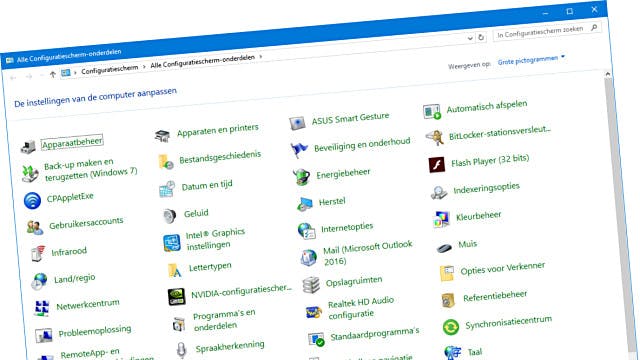Screen dimensions: 640x360
Task: Open the NVIDIA-configuratiescherm icon
Action: (x=176, y=297)
